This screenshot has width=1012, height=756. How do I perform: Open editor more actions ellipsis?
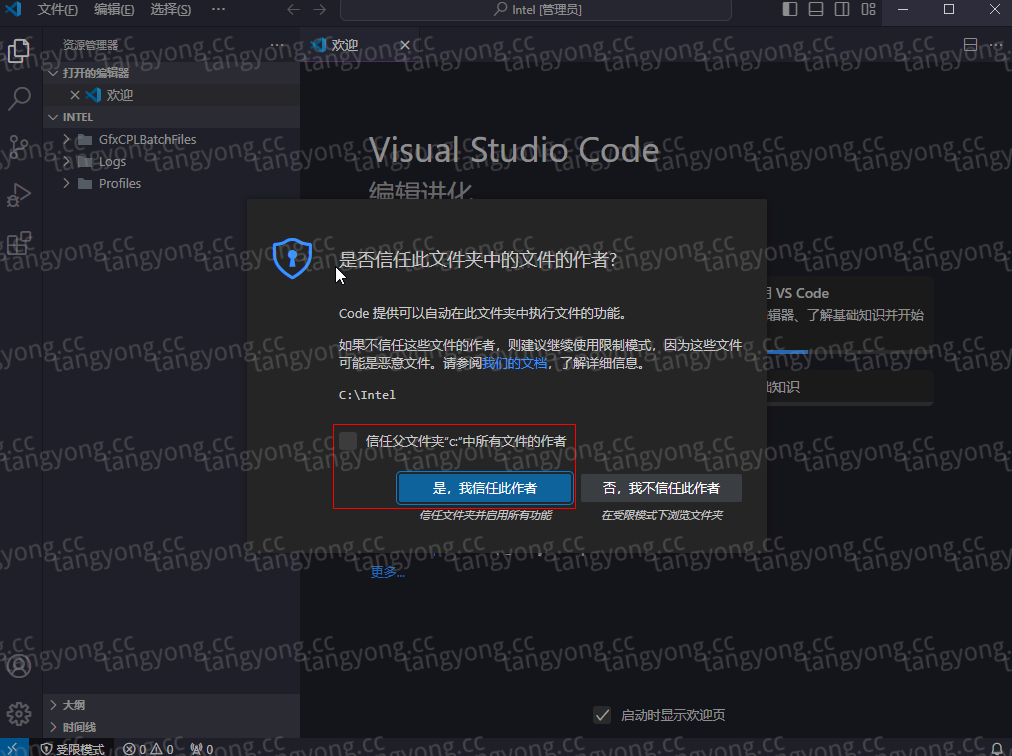point(996,45)
